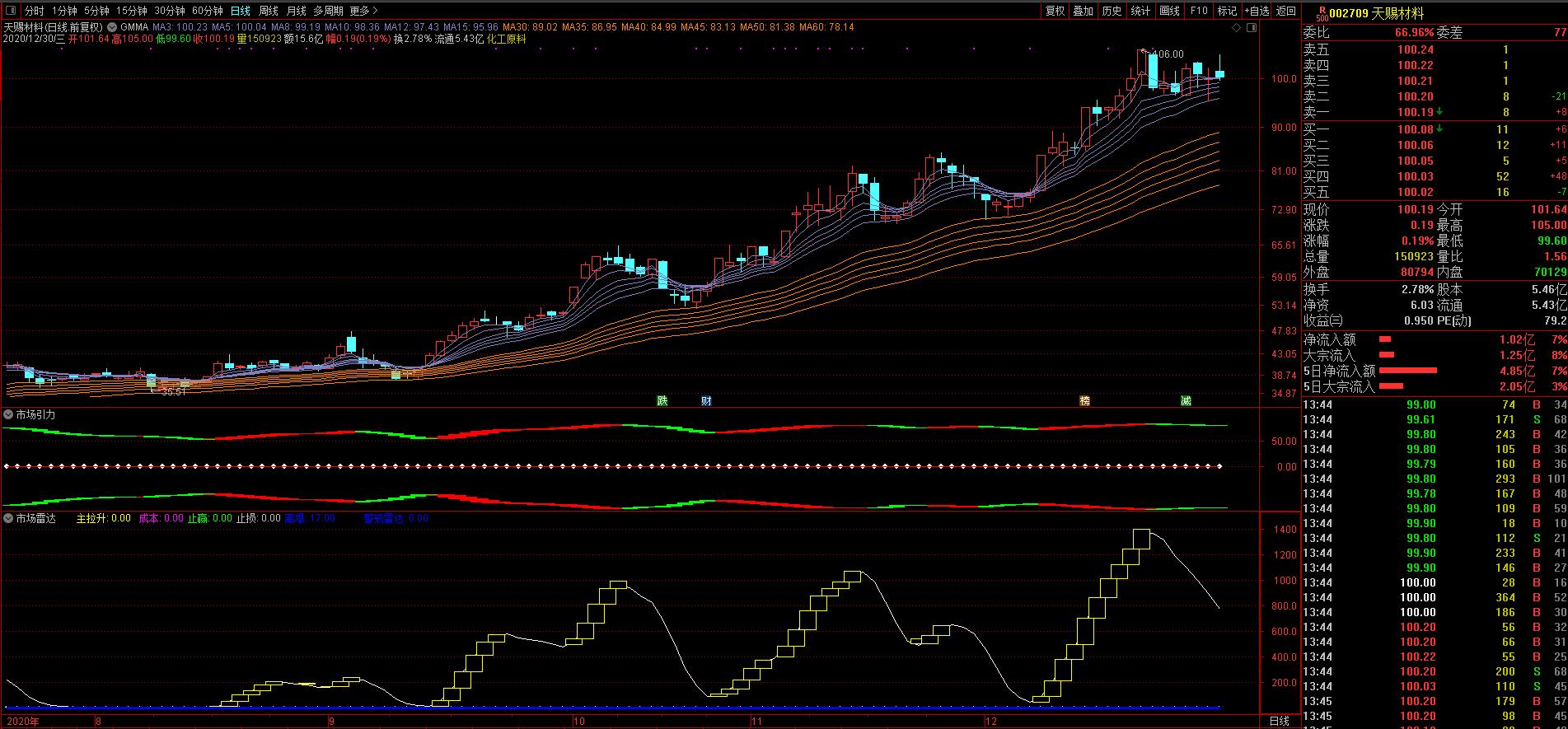Select the 1分钟 period tab
The image size is (1568, 729).
coord(63,11)
